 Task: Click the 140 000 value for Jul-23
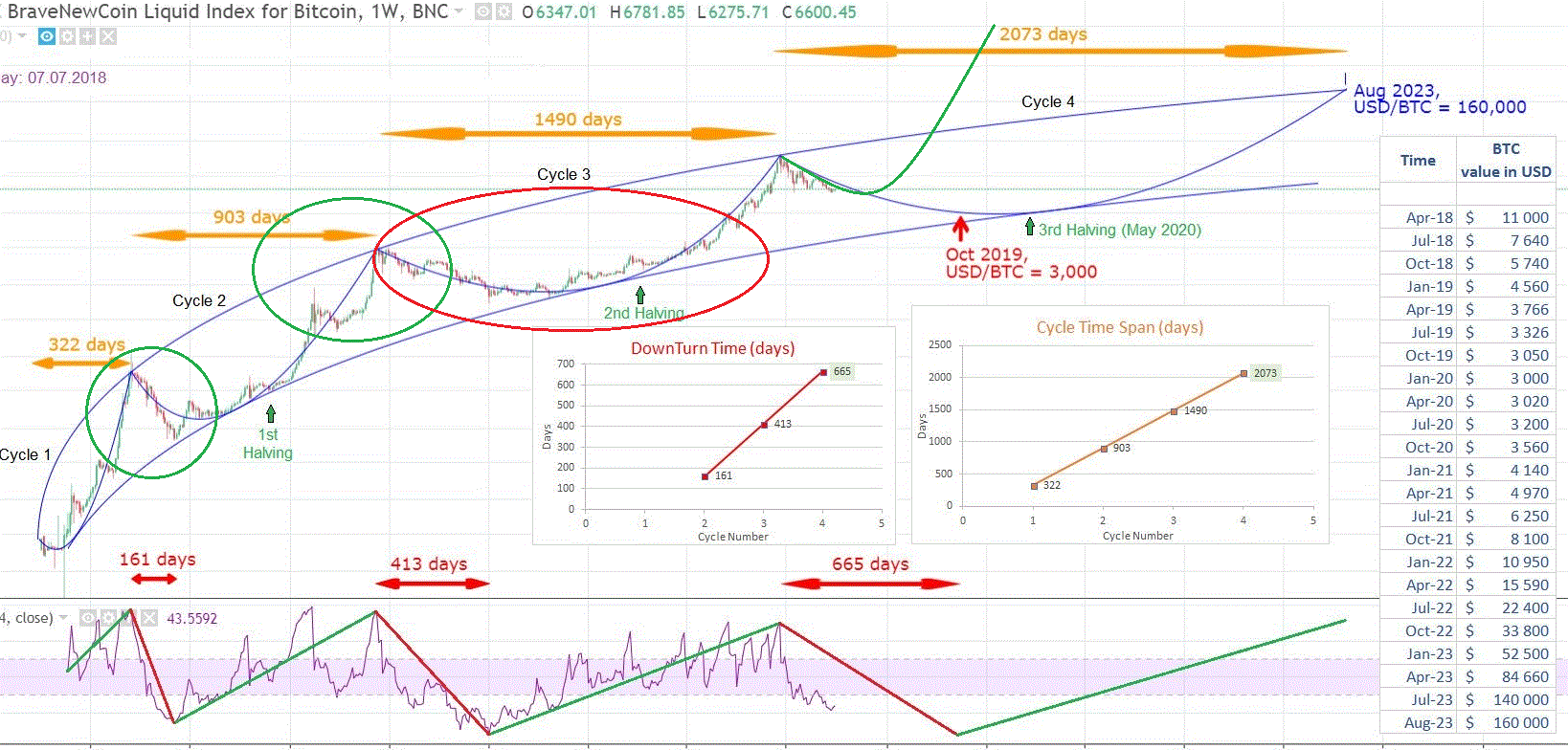[x=1521, y=700]
